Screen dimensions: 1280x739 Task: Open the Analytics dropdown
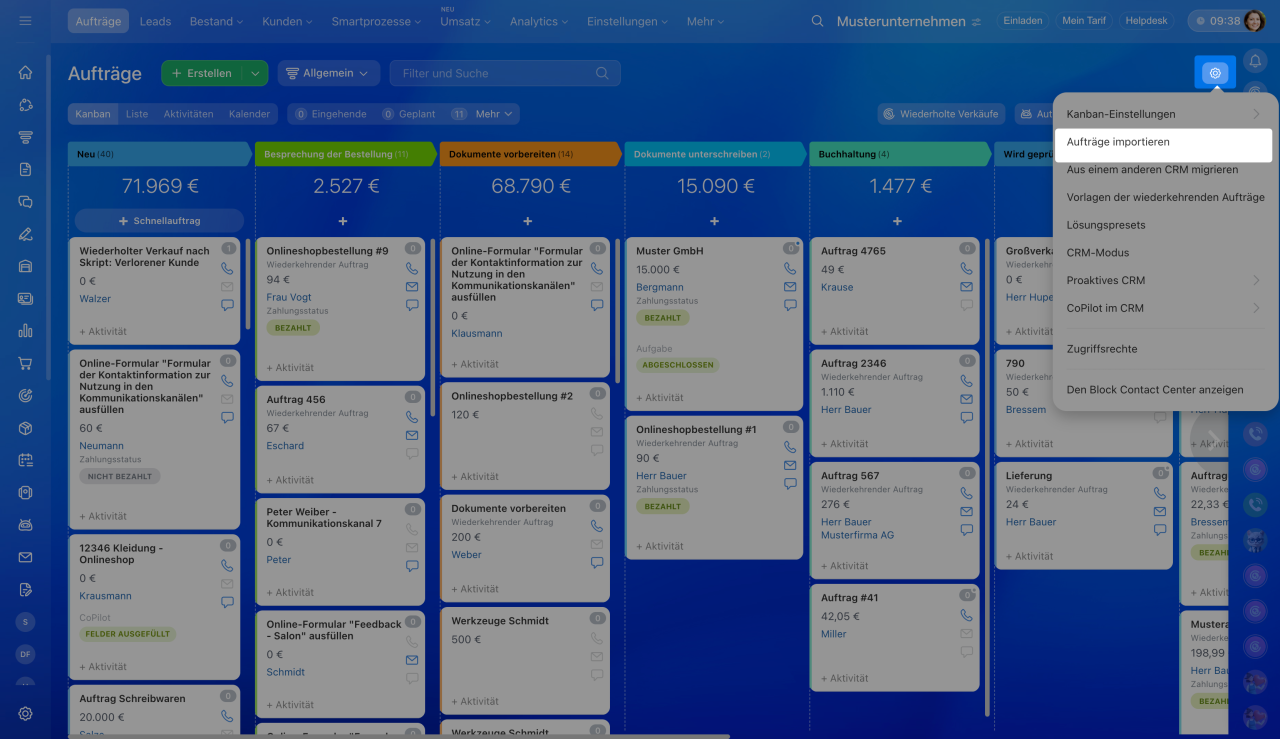[540, 21]
